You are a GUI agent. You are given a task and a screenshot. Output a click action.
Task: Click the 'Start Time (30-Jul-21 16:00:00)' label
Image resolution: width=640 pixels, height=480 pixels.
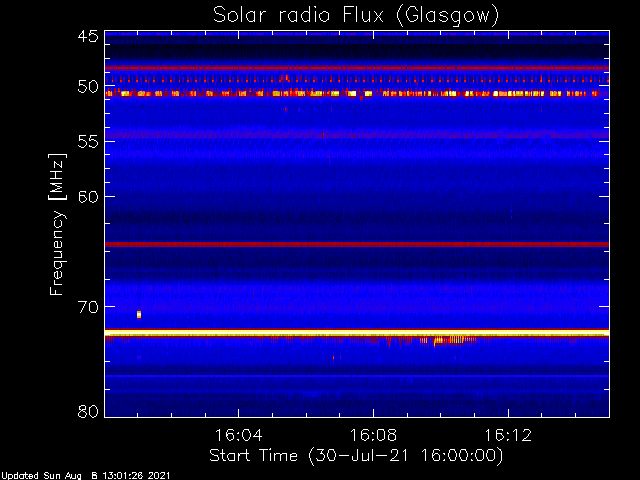click(356, 455)
